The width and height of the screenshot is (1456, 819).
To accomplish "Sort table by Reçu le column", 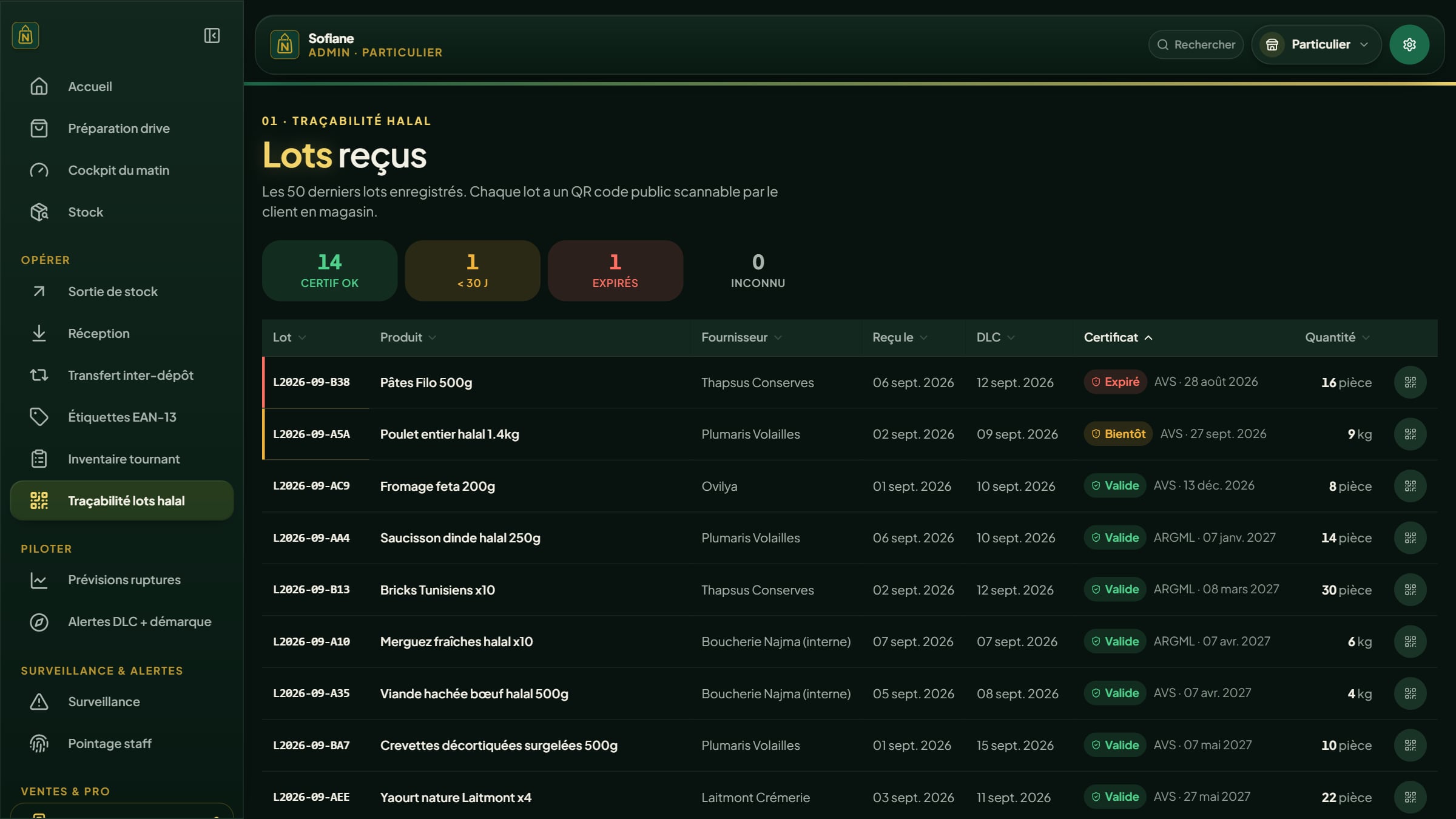I will [x=900, y=337].
